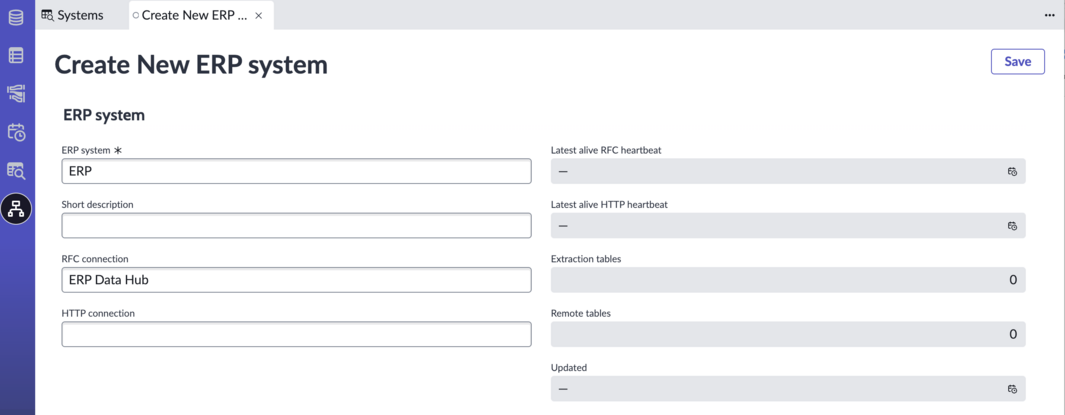
Task: Close the Create New ERP tab
Action: (259, 16)
